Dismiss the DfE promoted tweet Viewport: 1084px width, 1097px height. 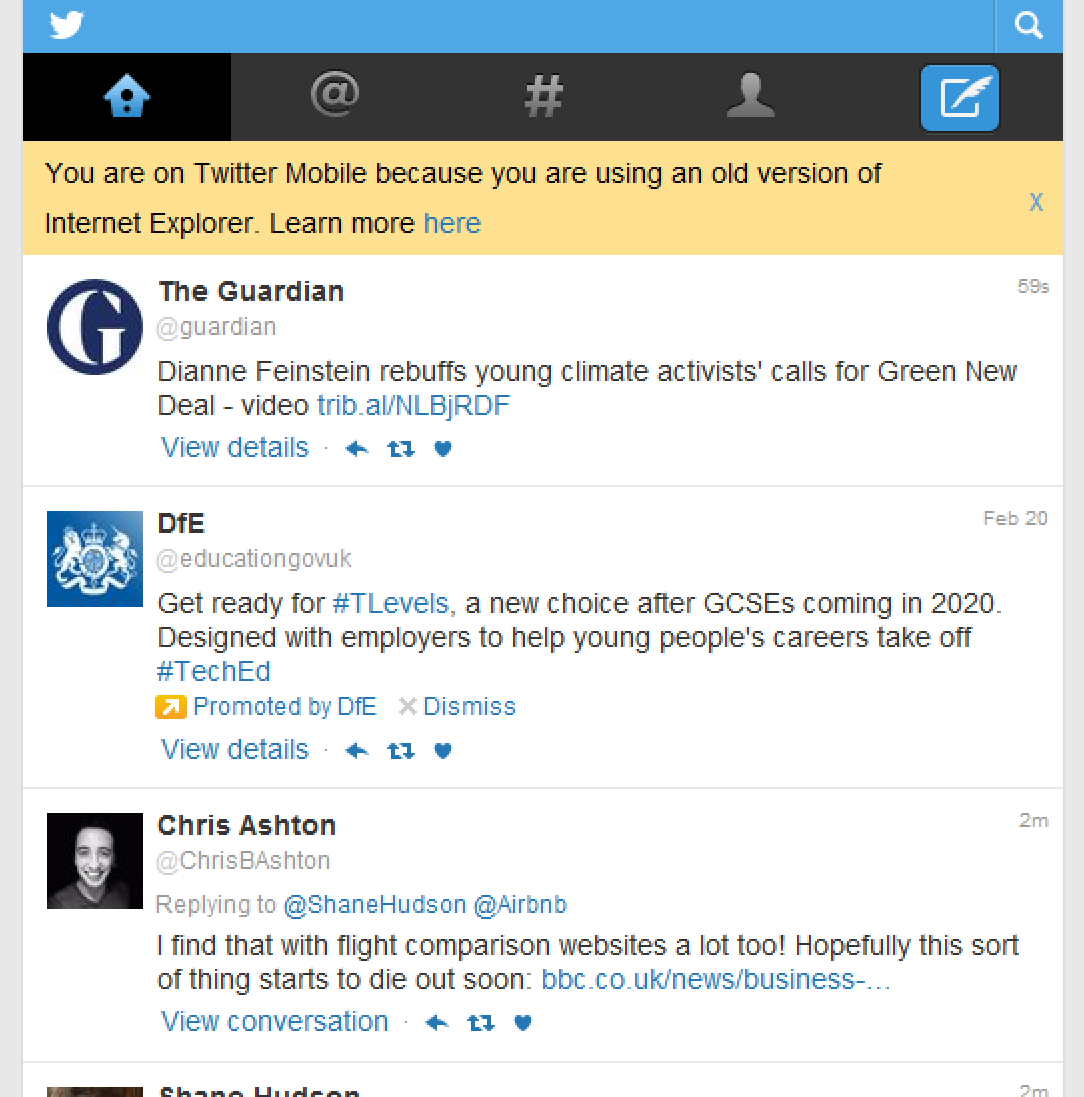point(457,707)
